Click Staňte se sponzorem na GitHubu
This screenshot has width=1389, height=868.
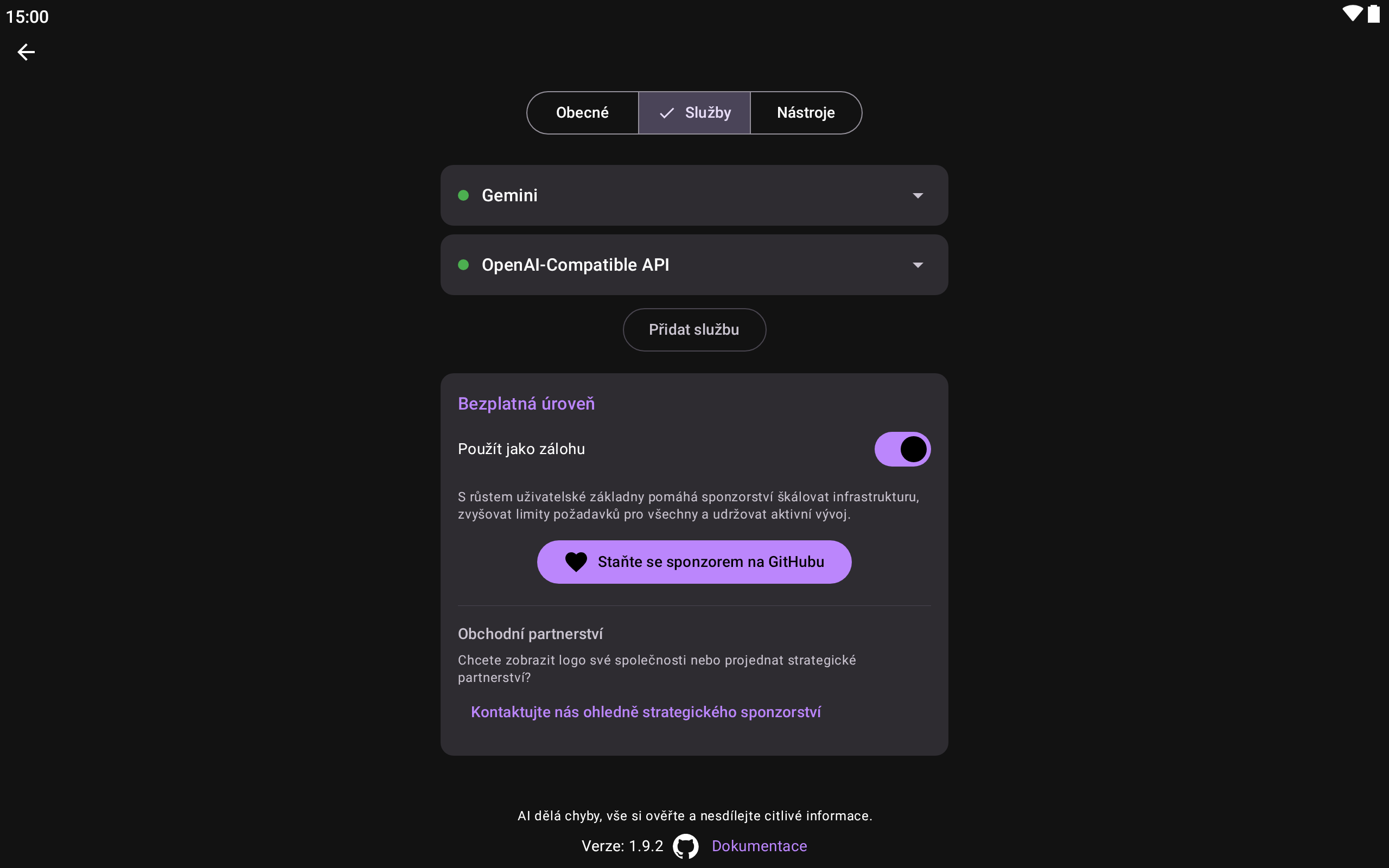(x=711, y=561)
